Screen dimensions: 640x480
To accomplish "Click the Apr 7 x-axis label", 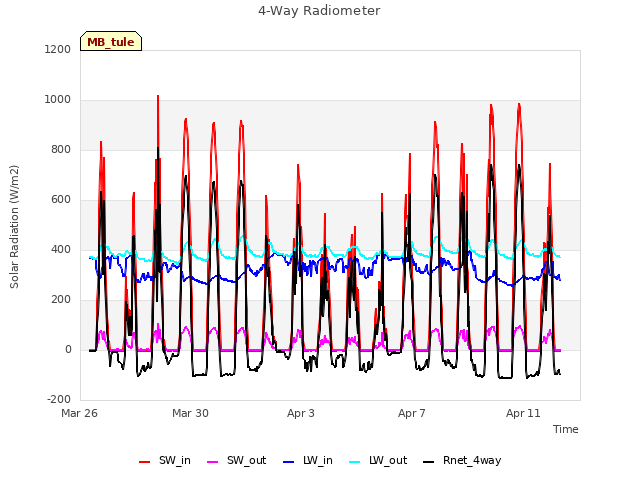I will [x=412, y=413].
